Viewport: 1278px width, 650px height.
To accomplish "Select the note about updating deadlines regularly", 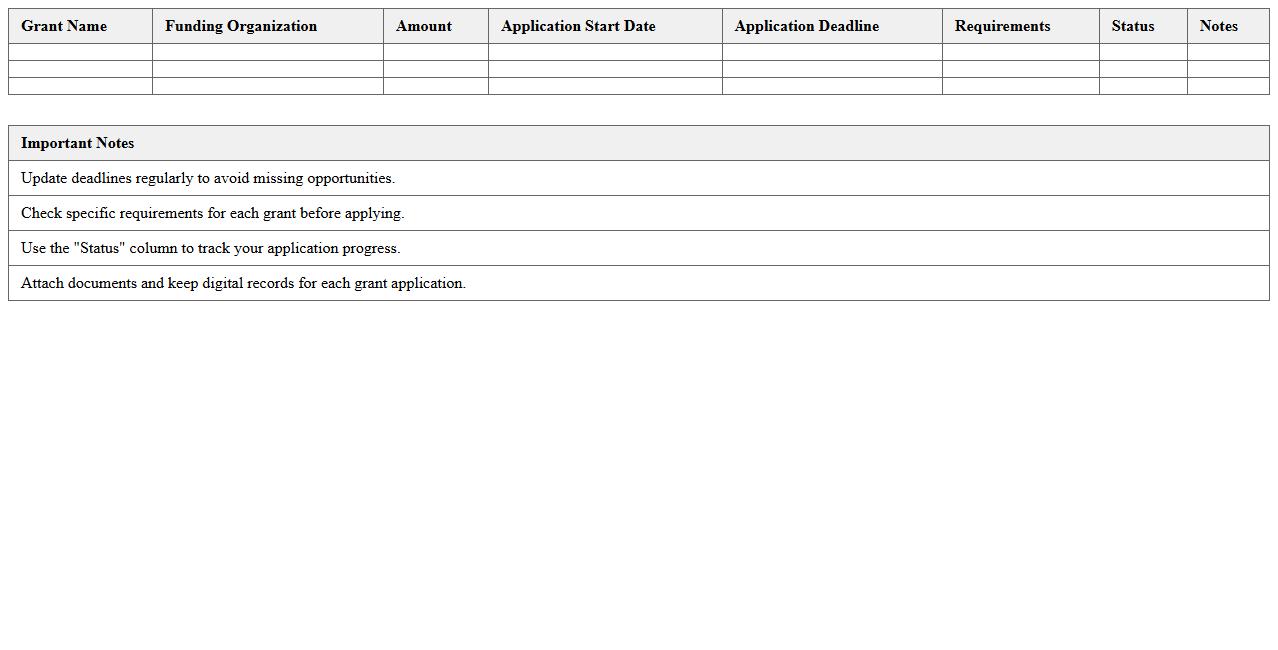I will 208,178.
